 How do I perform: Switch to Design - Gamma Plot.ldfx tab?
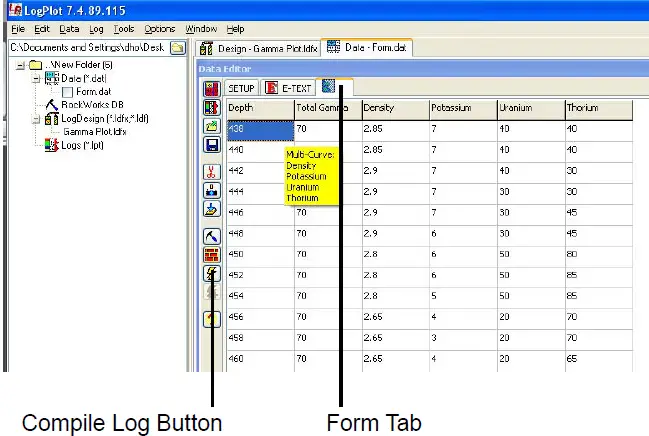point(258,48)
